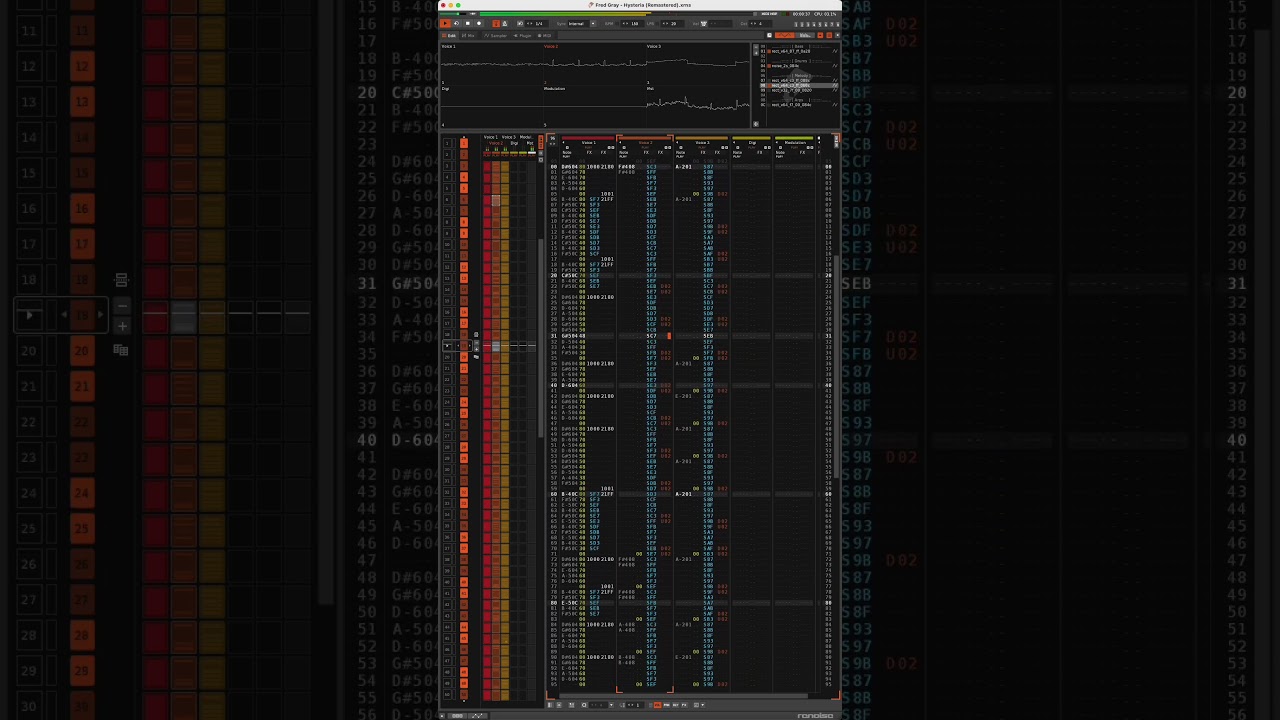Click the LPB value field showing 20
This screenshot has width=1280, height=720.
(x=673, y=23)
